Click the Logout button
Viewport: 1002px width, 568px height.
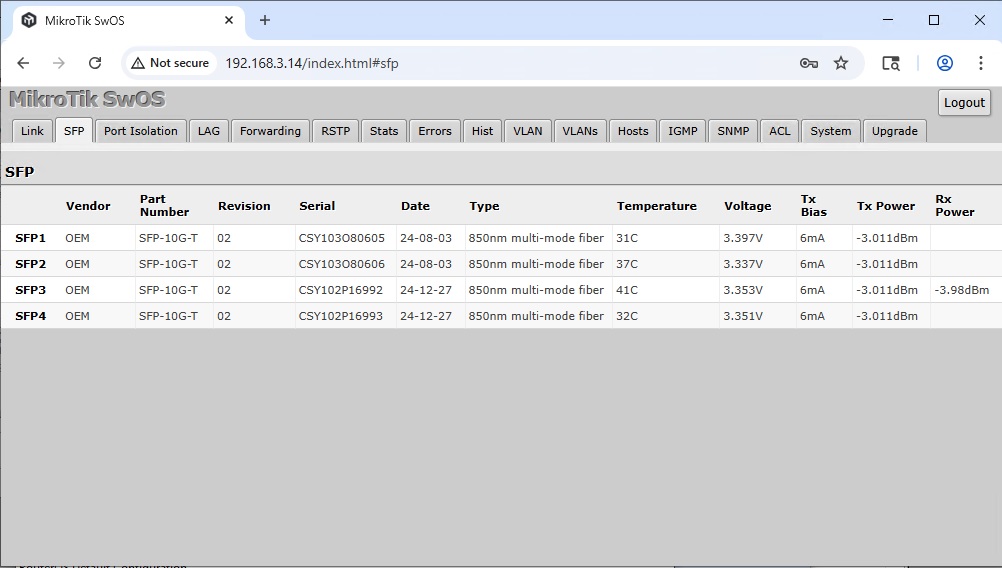(964, 102)
